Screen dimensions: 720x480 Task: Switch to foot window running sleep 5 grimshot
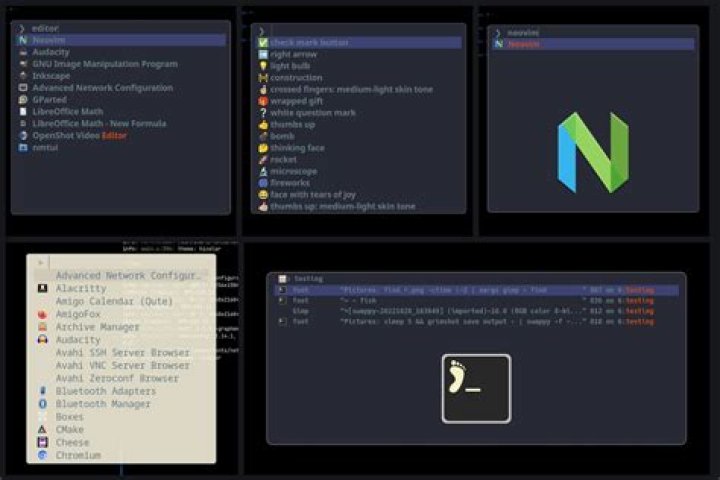pyautogui.click(x=476, y=322)
